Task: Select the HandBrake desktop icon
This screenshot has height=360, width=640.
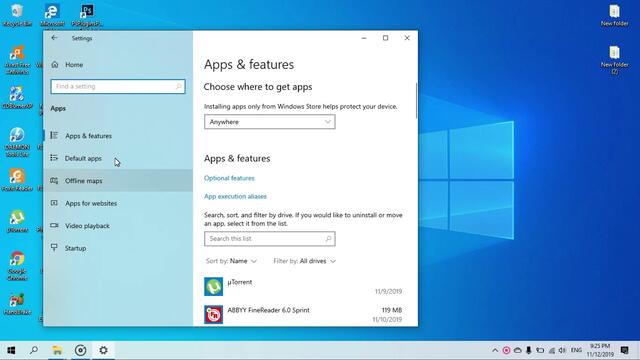Action: point(17,304)
